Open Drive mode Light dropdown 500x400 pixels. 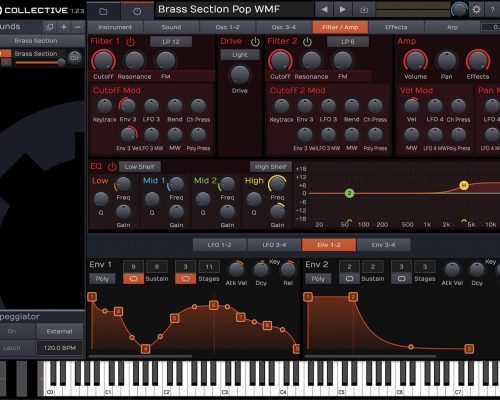(x=240, y=55)
